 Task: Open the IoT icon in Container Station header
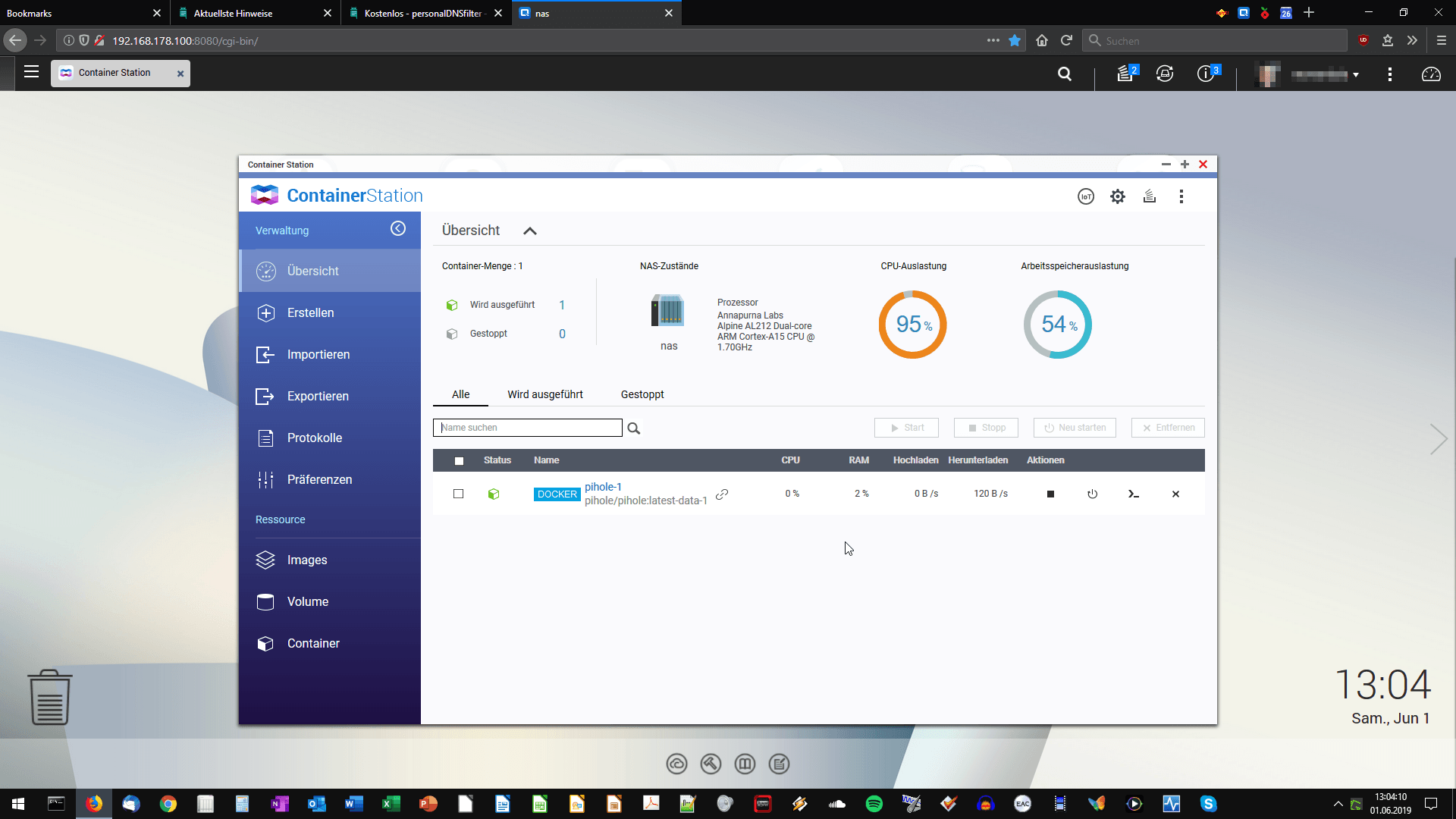point(1086,196)
